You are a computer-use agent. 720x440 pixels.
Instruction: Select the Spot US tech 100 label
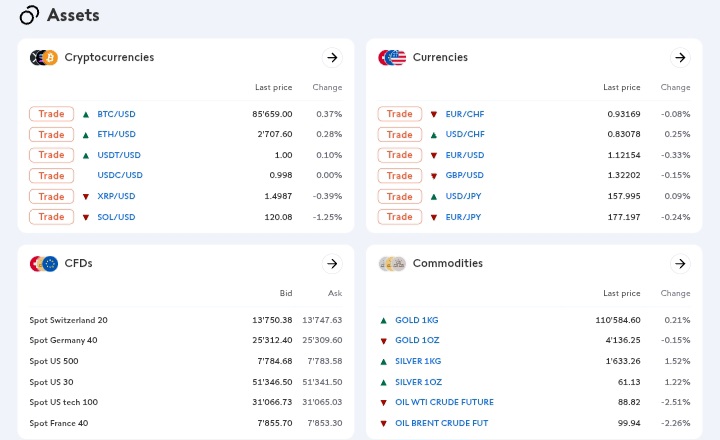(x=63, y=402)
